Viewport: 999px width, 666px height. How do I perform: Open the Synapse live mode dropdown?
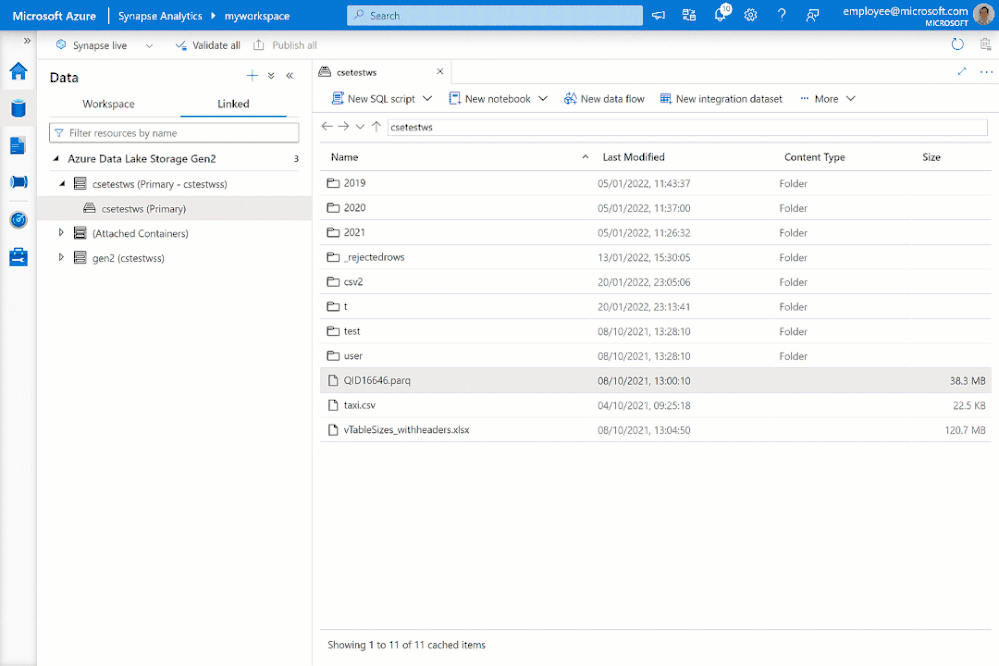pyautogui.click(x=149, y=45)
